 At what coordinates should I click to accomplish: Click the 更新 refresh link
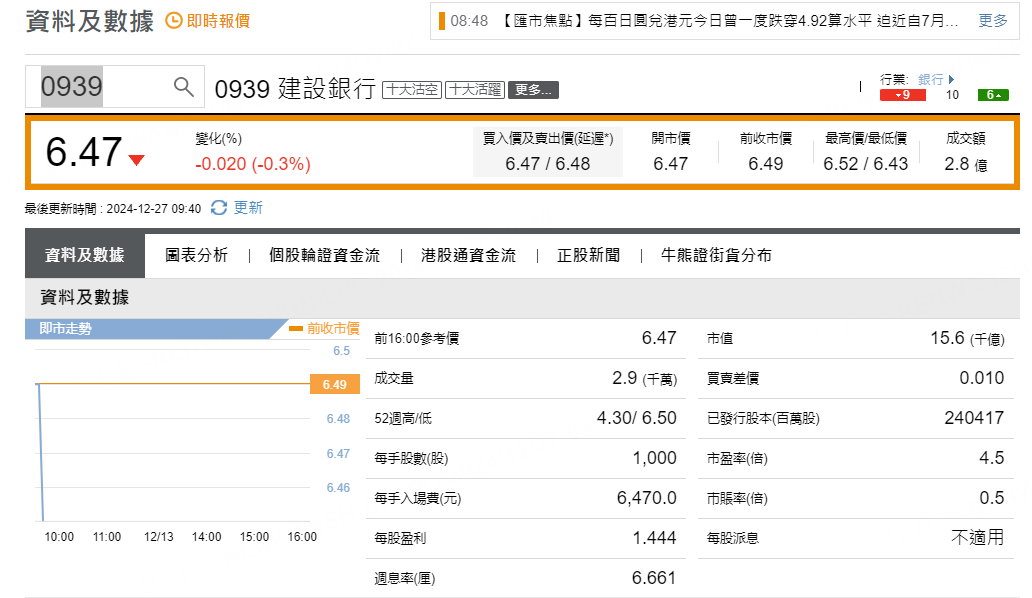click(248, 208)
